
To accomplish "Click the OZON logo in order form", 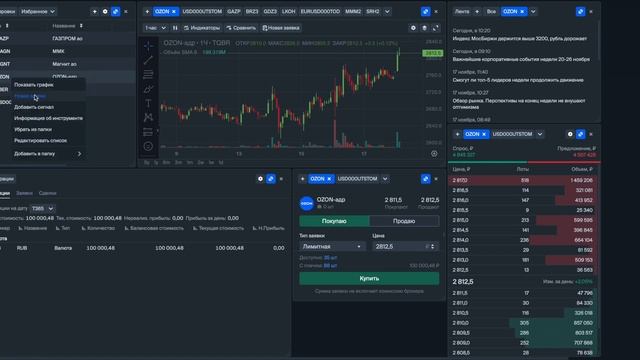I will click(307, 203).
